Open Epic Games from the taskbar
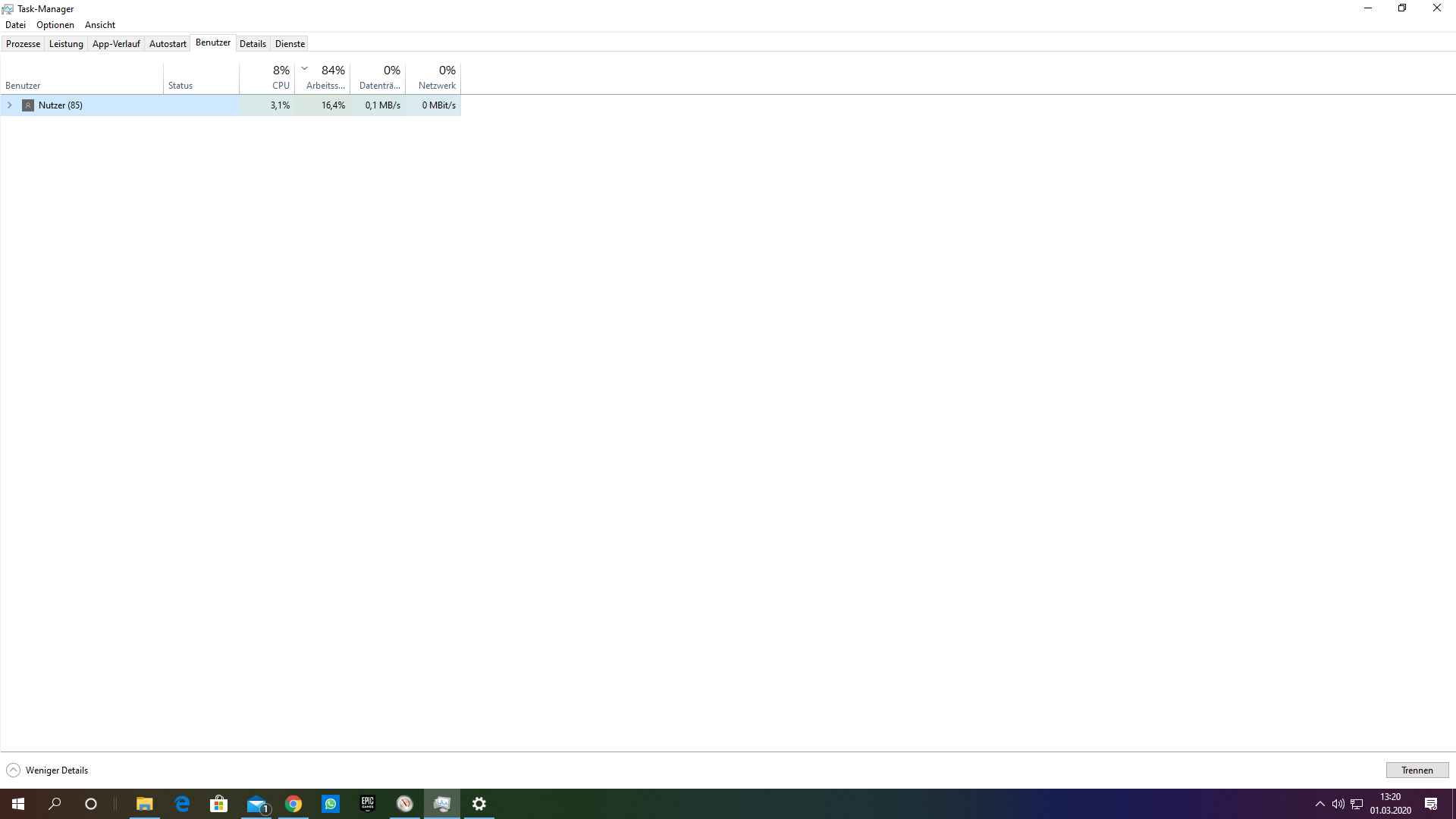The height and width of the screenshot is (819, 1456). pyautogui.click(x=367, y=803)
